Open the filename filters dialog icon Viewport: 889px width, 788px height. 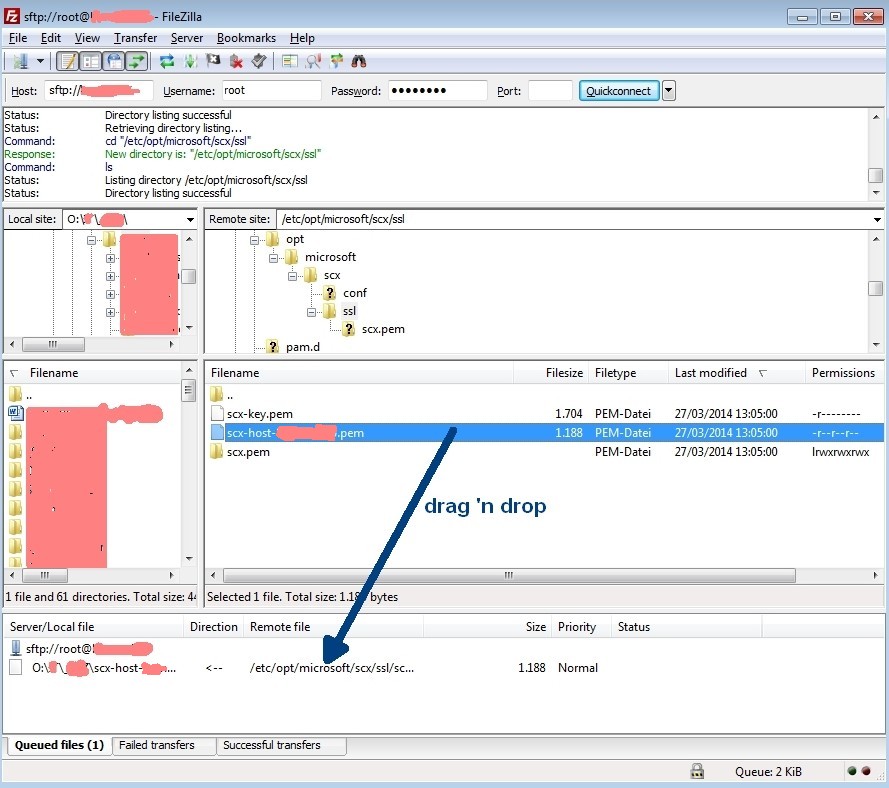pos(290,61)
